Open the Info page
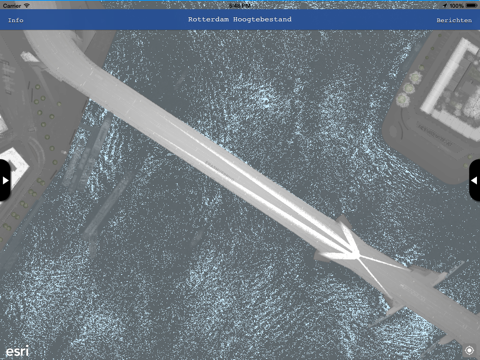The image size is (480, 360). click(16, 20)
